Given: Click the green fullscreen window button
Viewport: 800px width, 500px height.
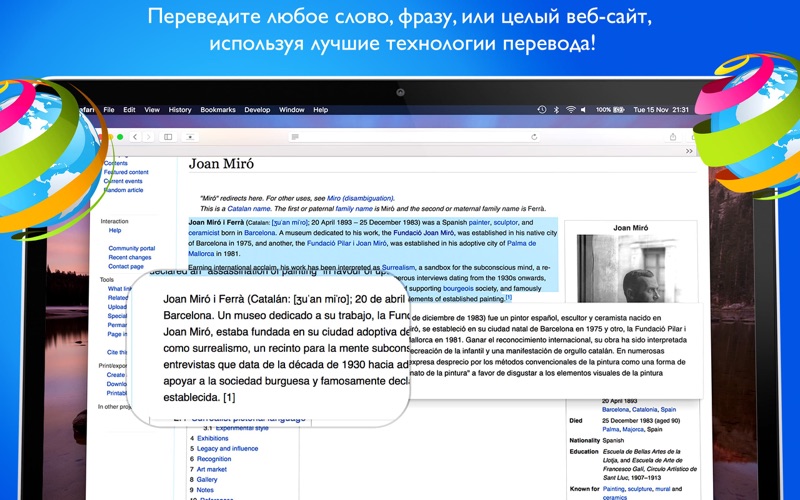Looking at the screenshot, I should click(x=120, y=137).
